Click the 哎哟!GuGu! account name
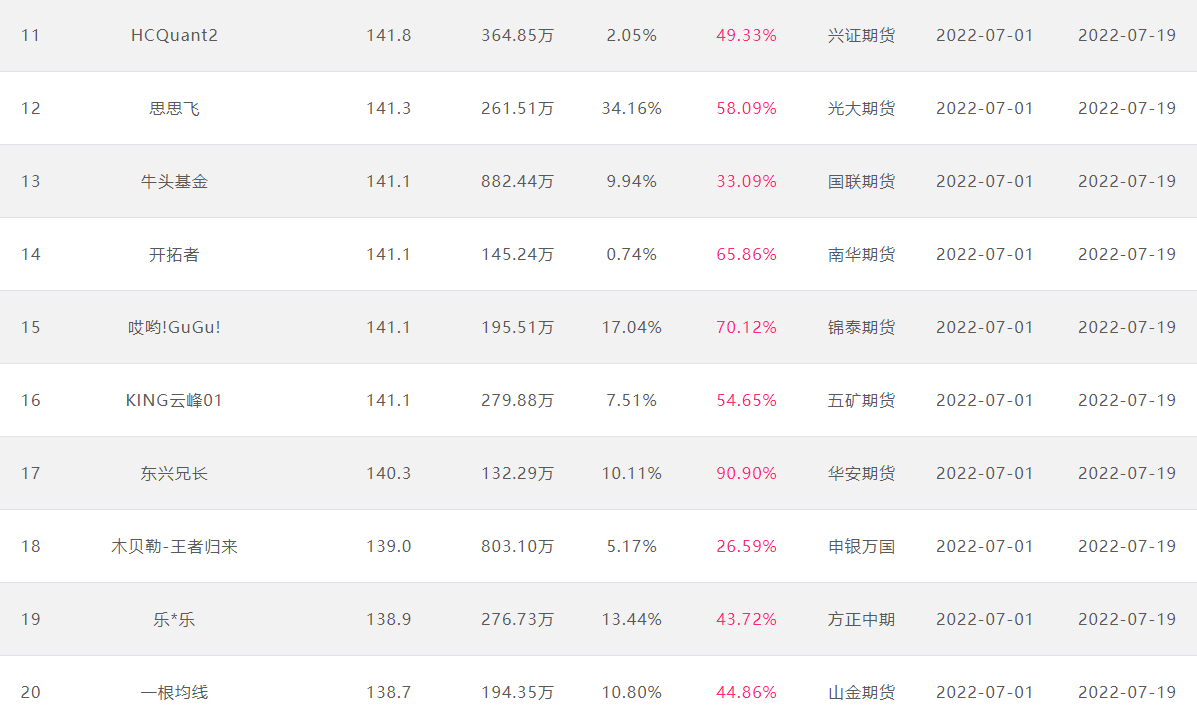1197x723 pixels. [174, 327]
